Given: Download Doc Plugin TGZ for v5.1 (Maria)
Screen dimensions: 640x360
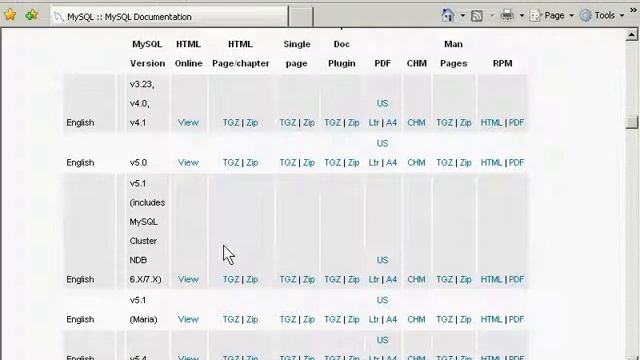Looking at the screenshot, I should tap(333, 319).
